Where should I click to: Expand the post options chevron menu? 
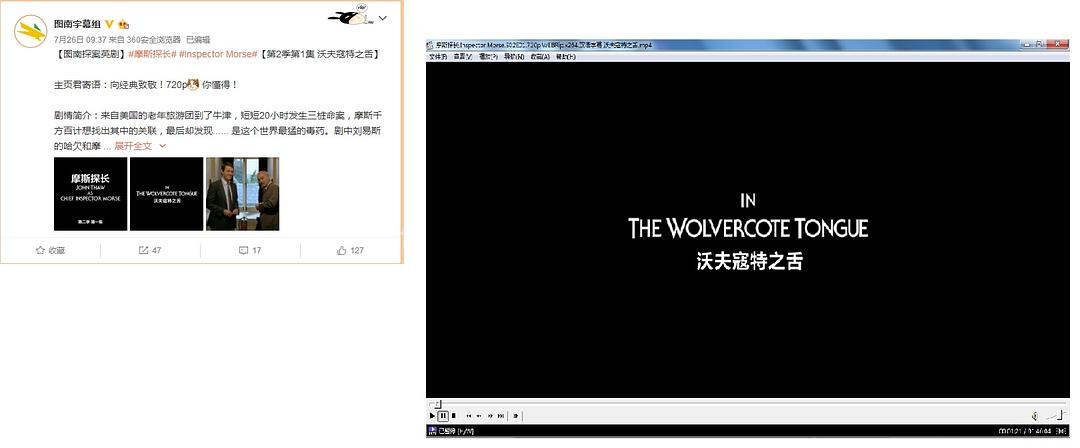(x=382, y=19)
